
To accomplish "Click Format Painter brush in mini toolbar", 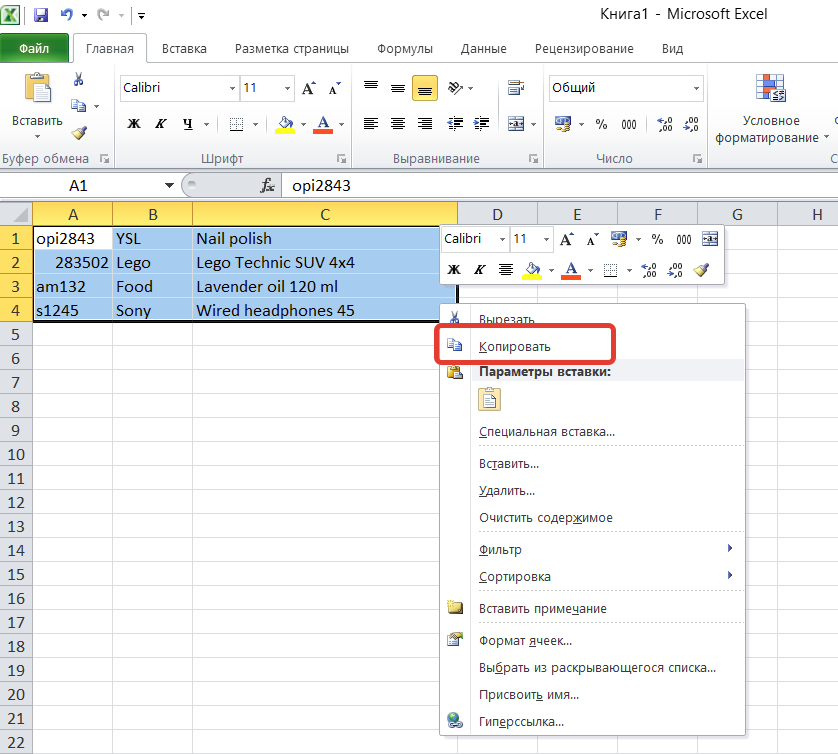I will point(701,270).
